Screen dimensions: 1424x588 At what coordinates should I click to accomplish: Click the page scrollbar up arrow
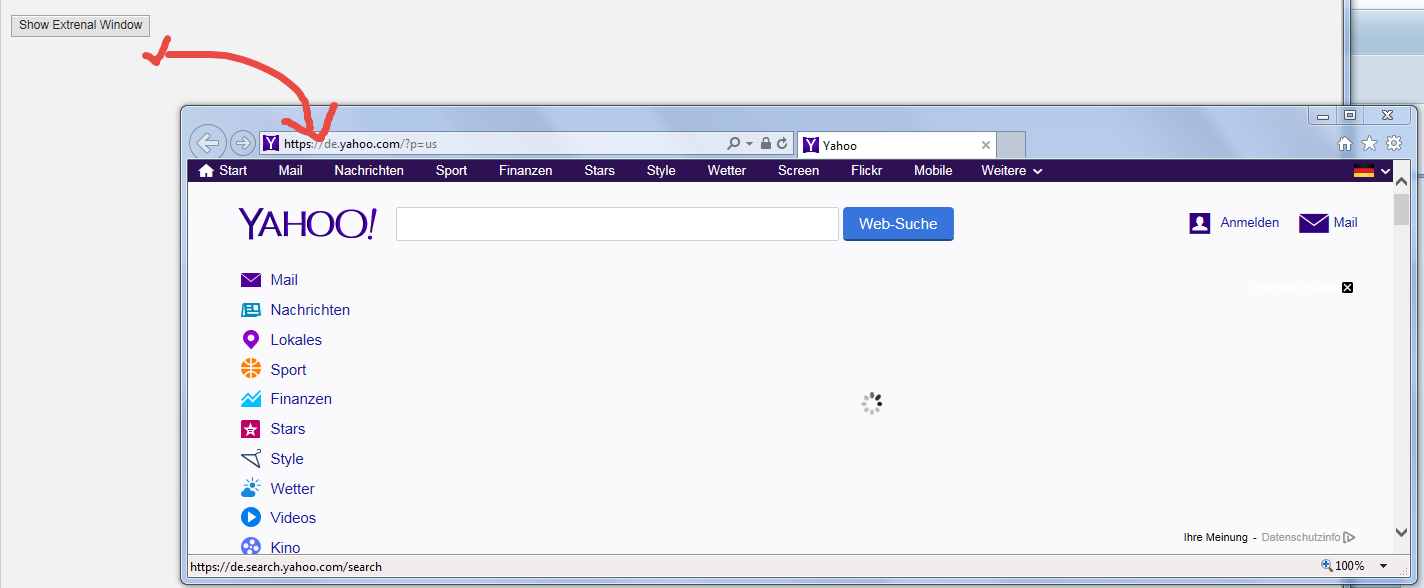click(x=1401, y=182)
